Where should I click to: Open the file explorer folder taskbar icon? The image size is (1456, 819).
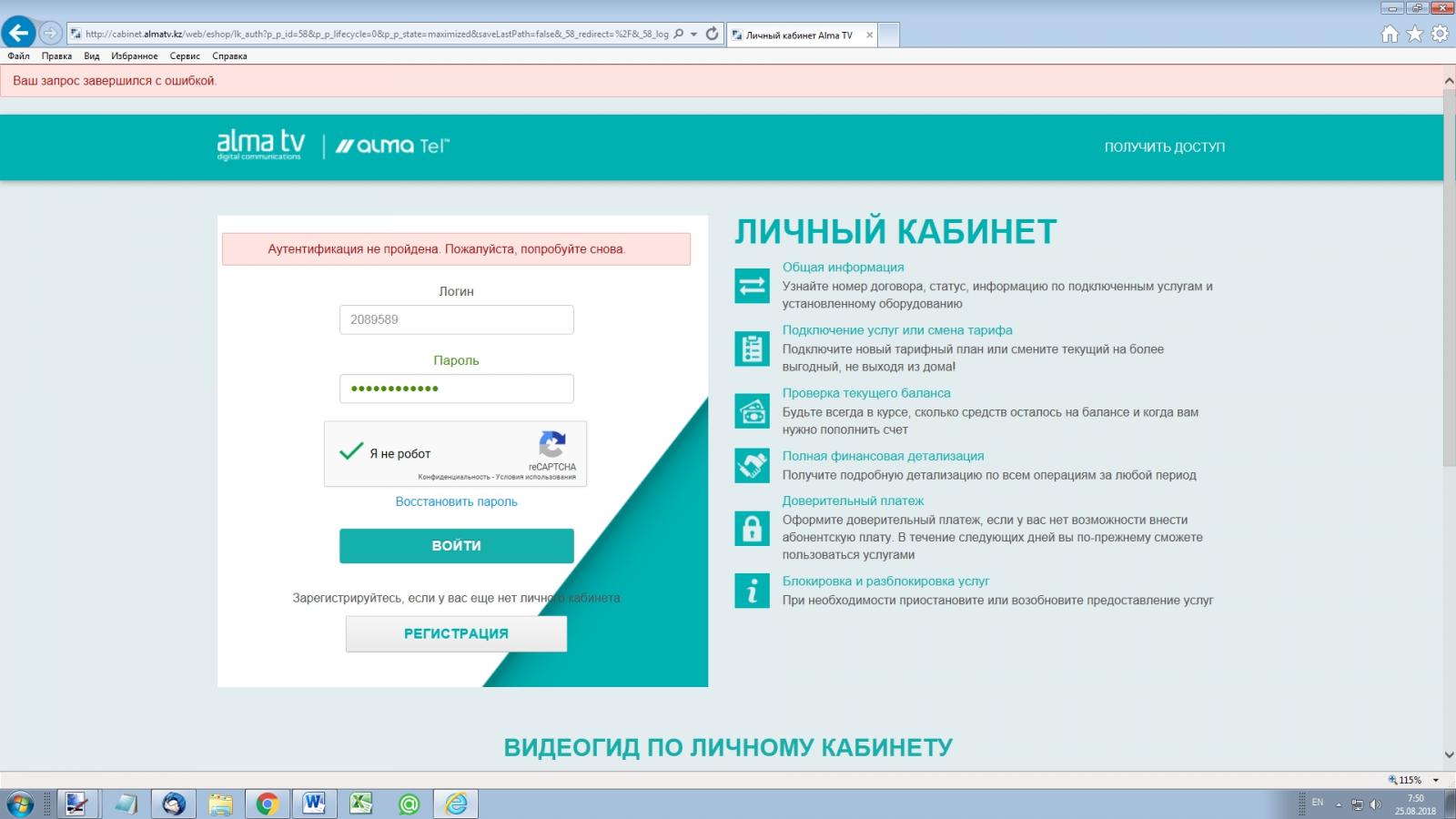pos(220,804)
